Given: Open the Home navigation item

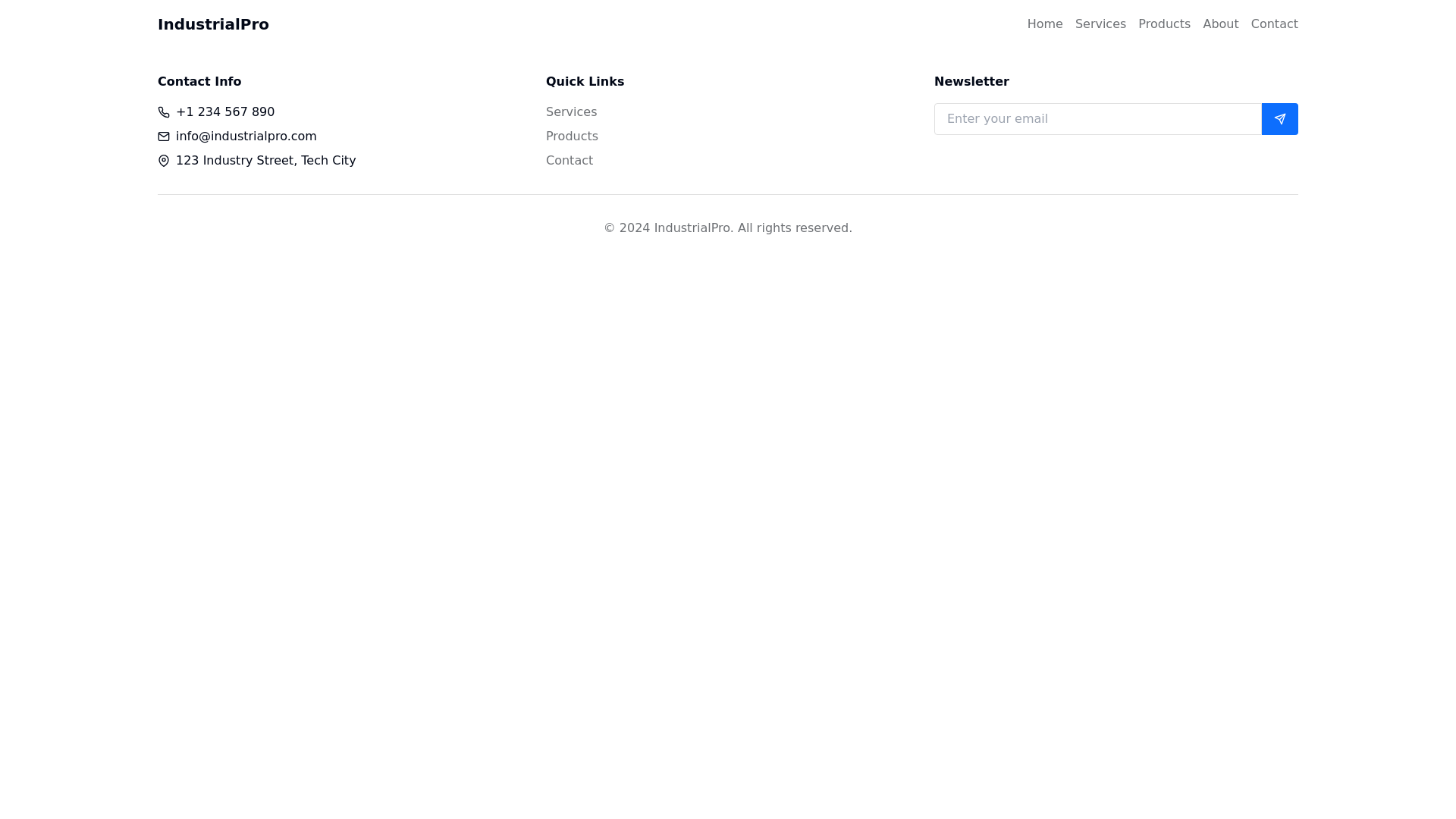Looking at the screenshot, I should pos(1044,24).
